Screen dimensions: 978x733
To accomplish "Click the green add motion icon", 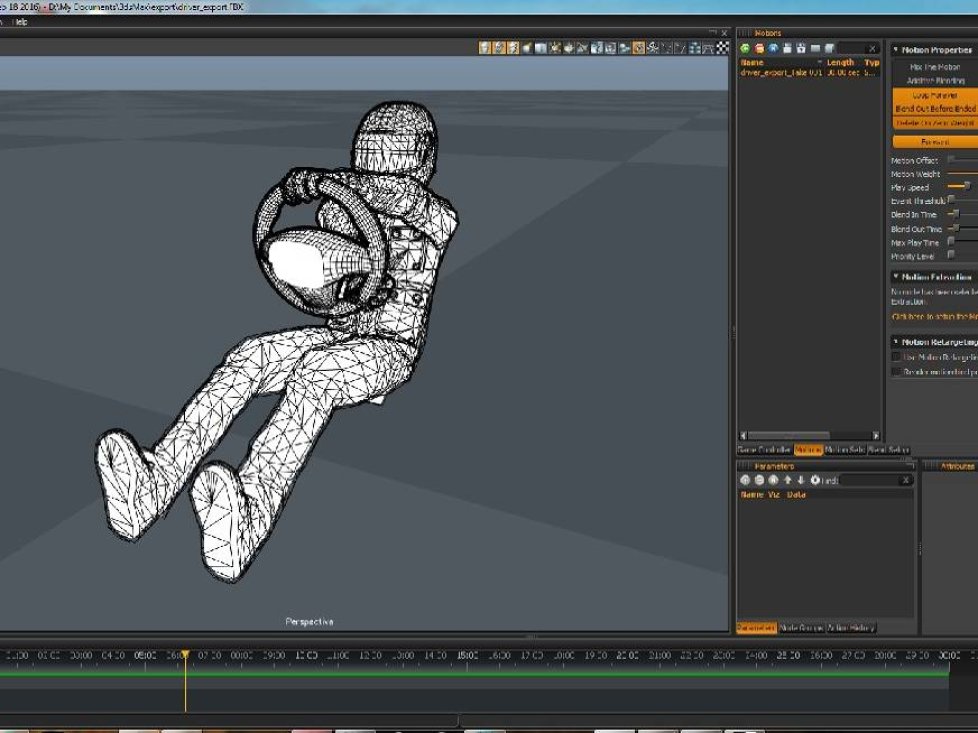I will coord(745,49).
